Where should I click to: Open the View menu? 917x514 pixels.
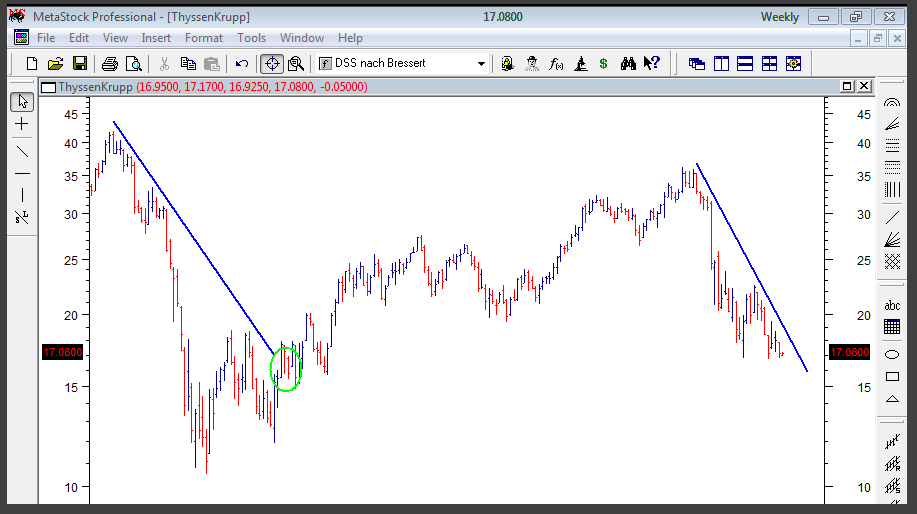115,38
